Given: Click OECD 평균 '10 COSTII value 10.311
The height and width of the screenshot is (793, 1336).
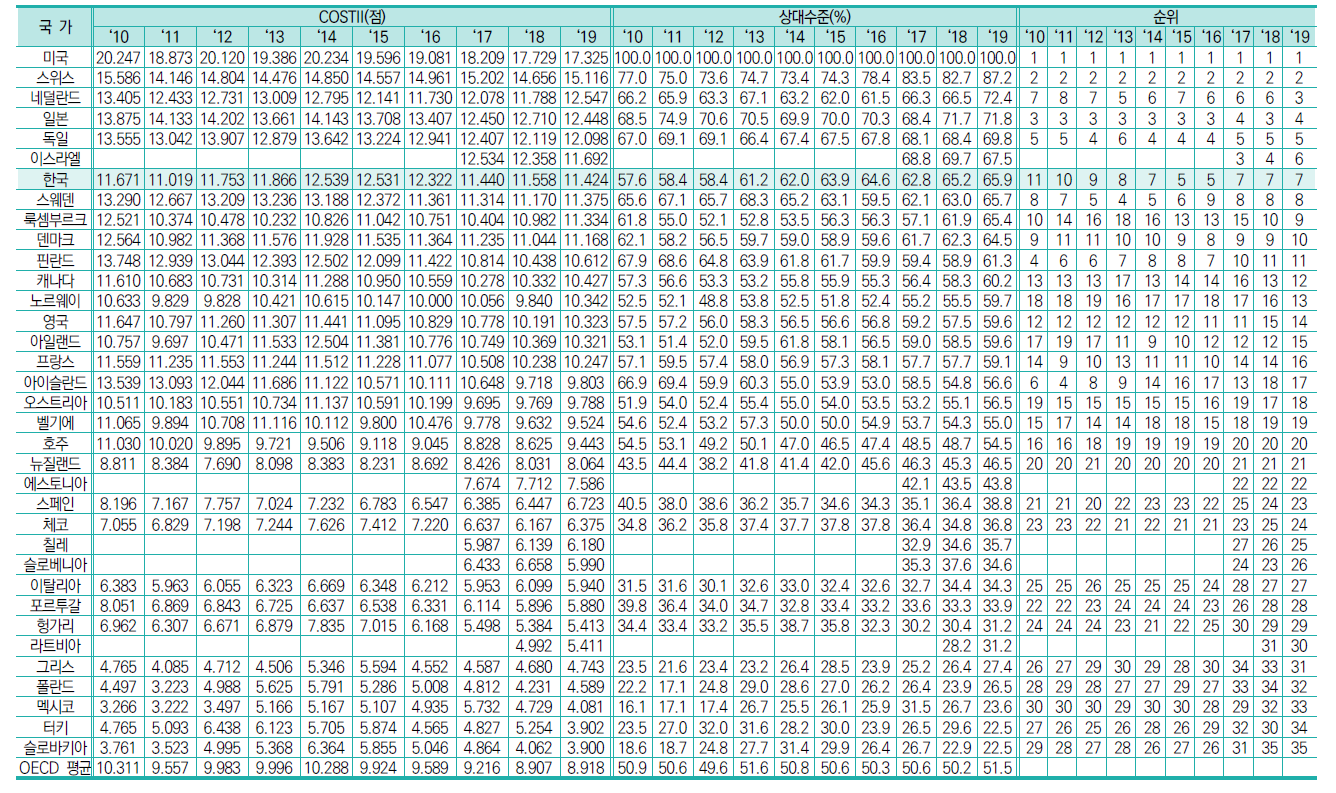Looking at the screenshot, I should point(119,768).
